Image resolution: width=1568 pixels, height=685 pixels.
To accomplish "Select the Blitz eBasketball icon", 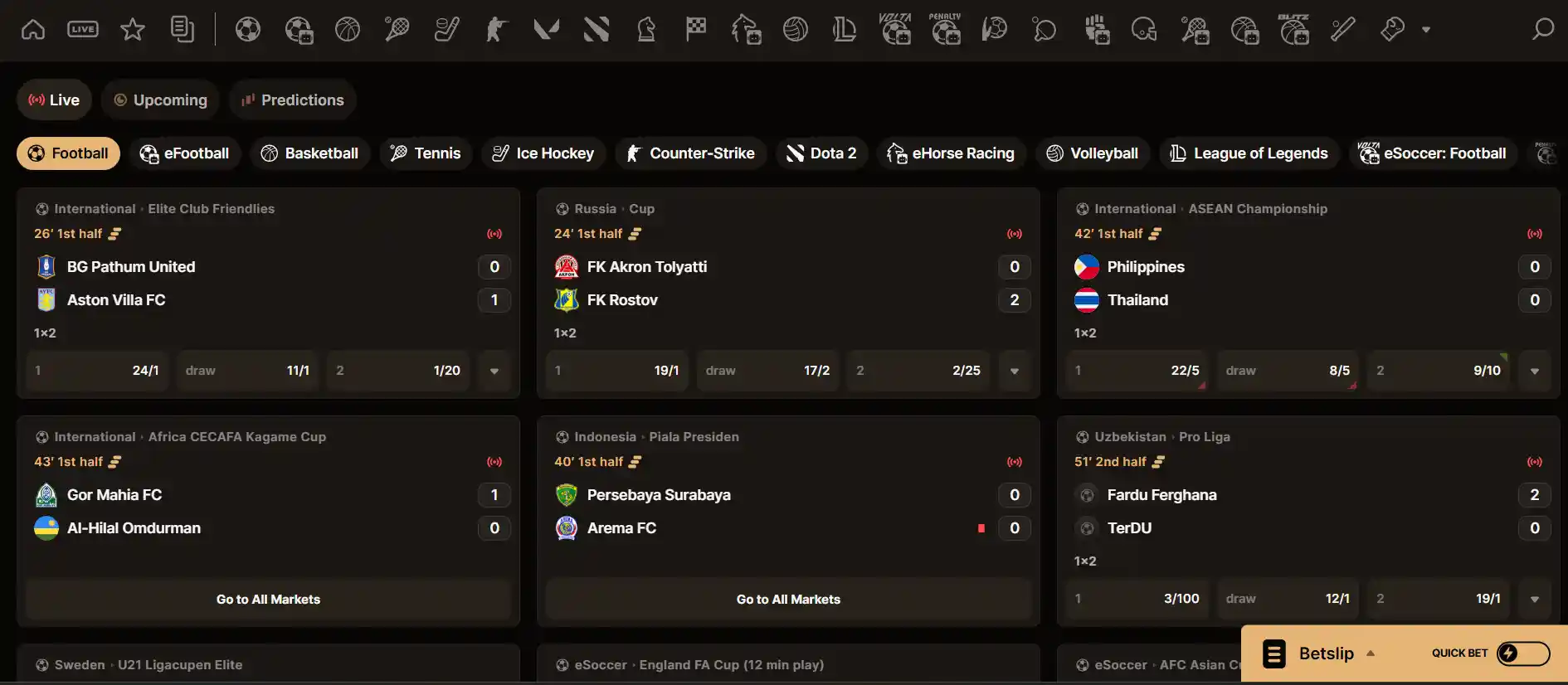I will (x=1293, y=29).
